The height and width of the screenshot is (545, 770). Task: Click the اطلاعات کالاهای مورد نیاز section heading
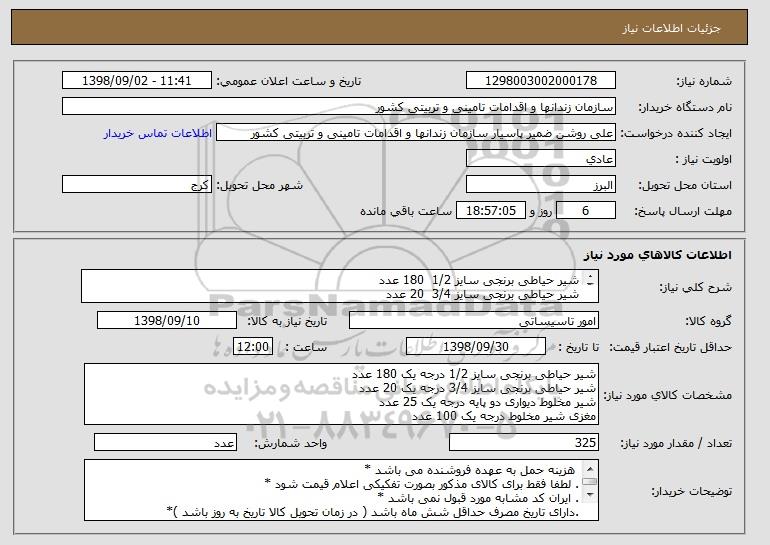[658, 255]
